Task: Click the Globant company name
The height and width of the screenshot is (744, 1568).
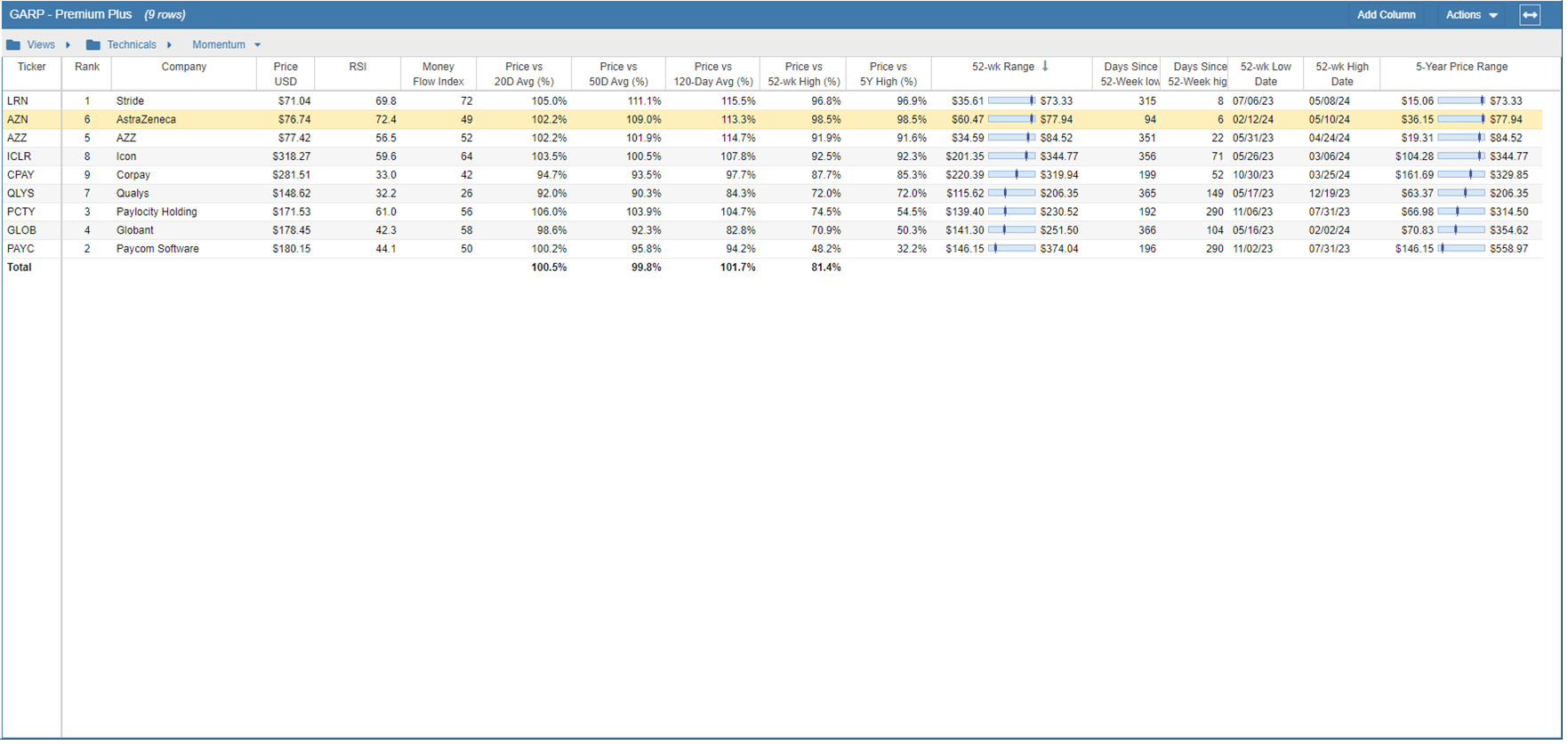Action: 136,231
